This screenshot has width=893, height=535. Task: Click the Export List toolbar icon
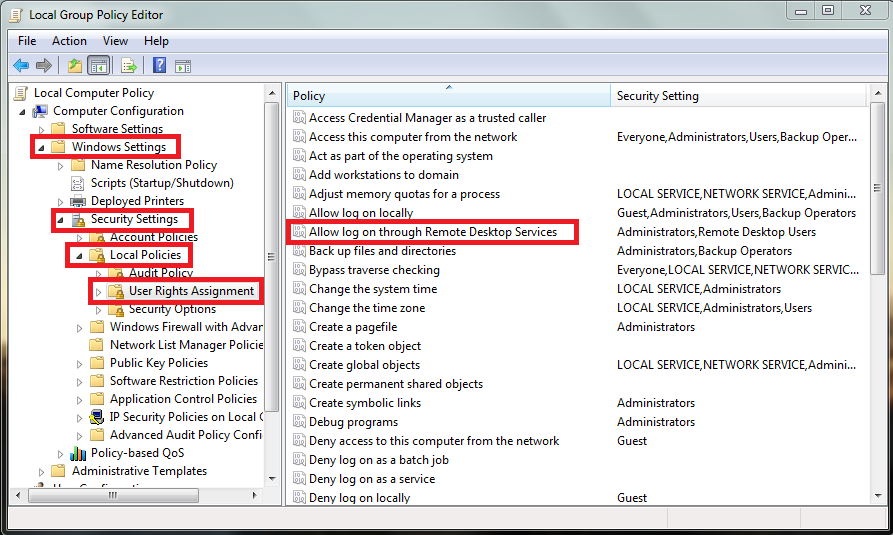tap(128, 66)
